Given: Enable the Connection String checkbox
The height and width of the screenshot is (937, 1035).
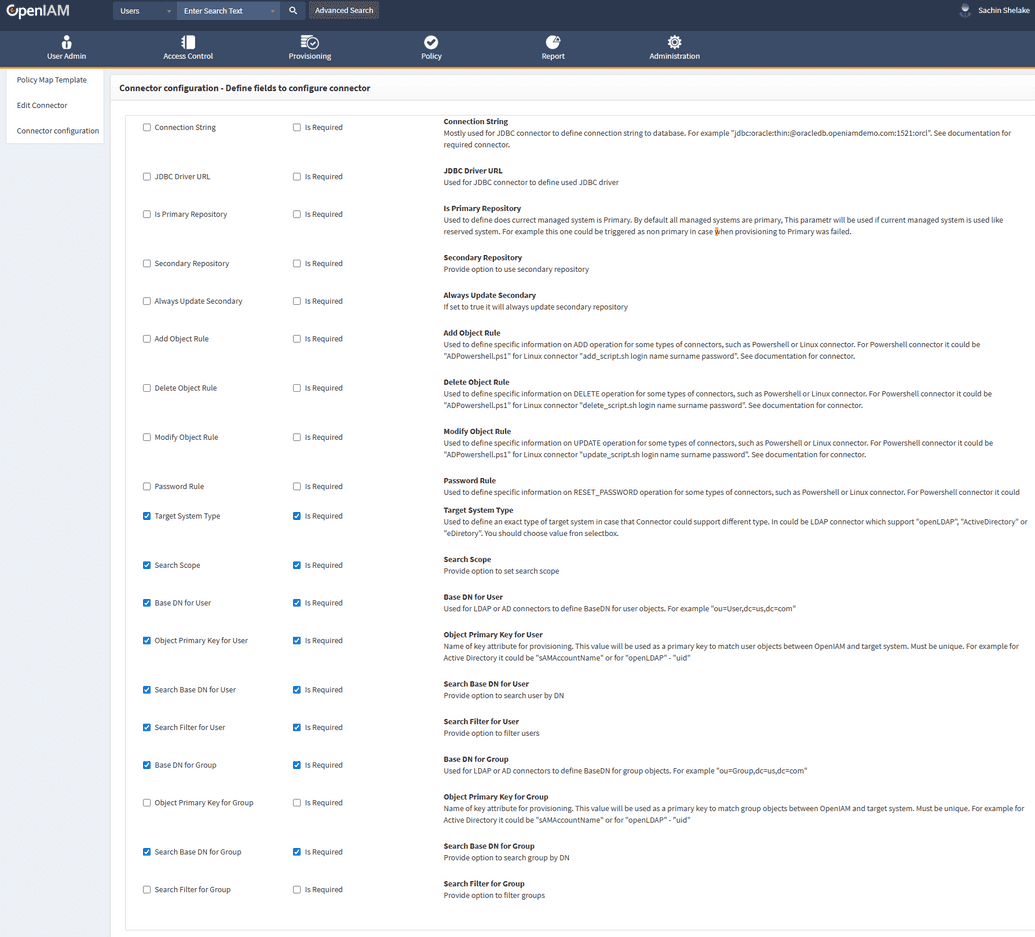Looking at the screenshot, I should click(x=144, y=127).
